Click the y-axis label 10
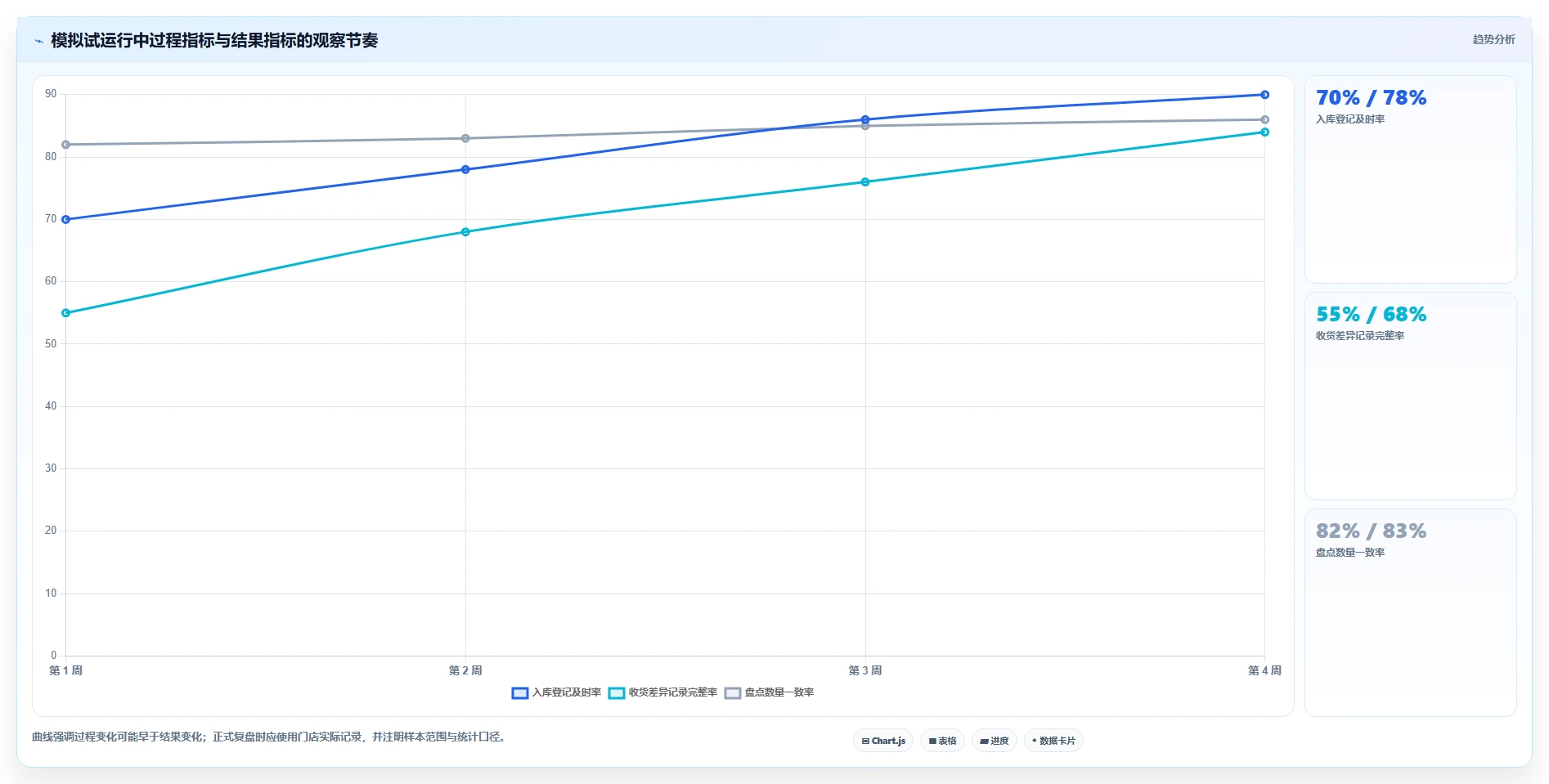Viewport: 1549px width, 784px height. pyautogui.click(x=51, y=593)
